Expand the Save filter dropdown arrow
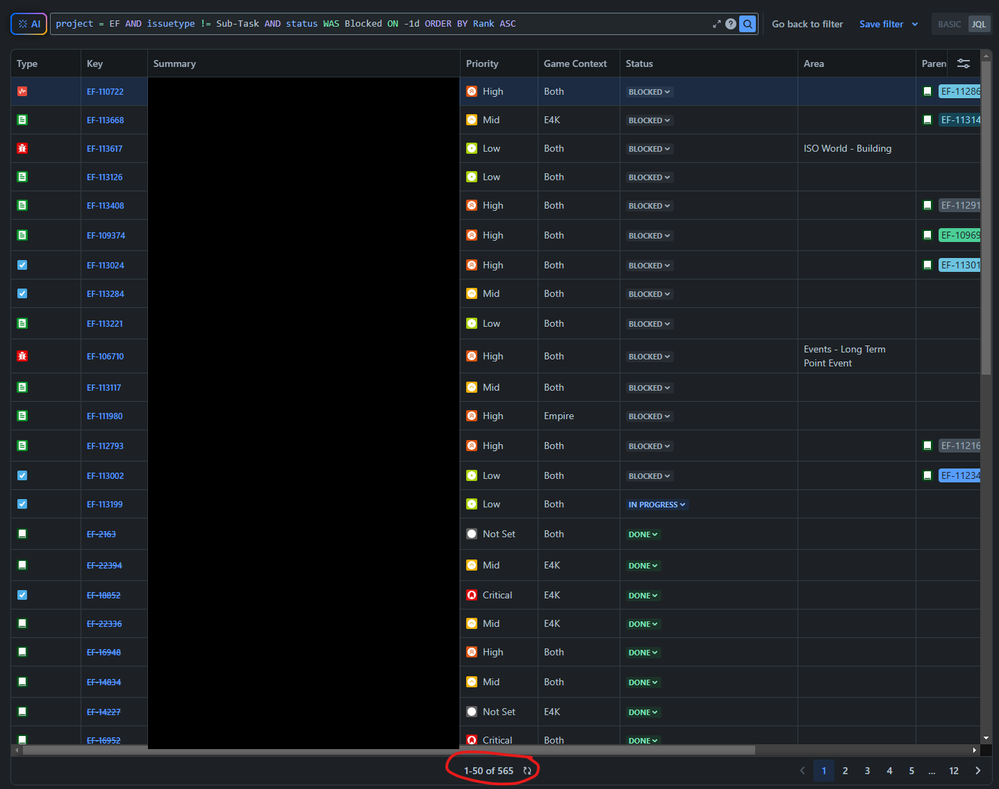999x789 pixels. pyautogui.click(x=915, y=24)
